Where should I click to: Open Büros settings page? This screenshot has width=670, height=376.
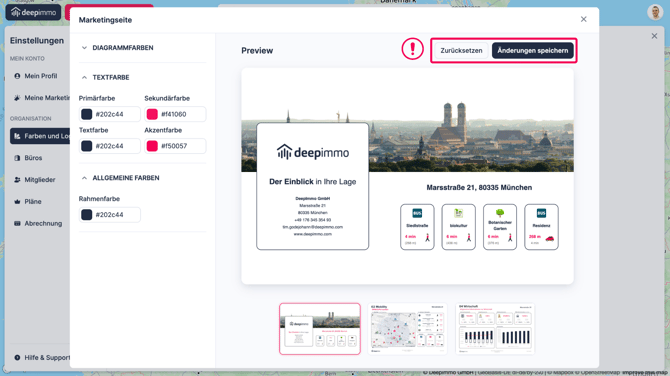[33, 158]
